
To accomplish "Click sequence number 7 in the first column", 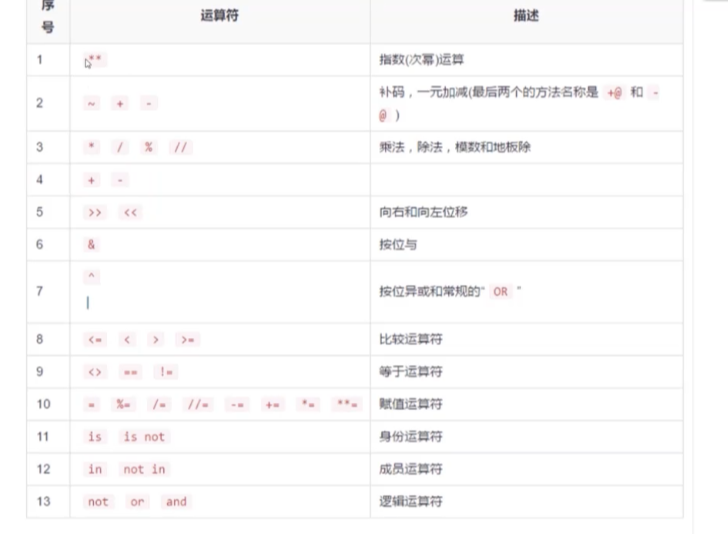I will pyautogui.click(x=39, y=292).
